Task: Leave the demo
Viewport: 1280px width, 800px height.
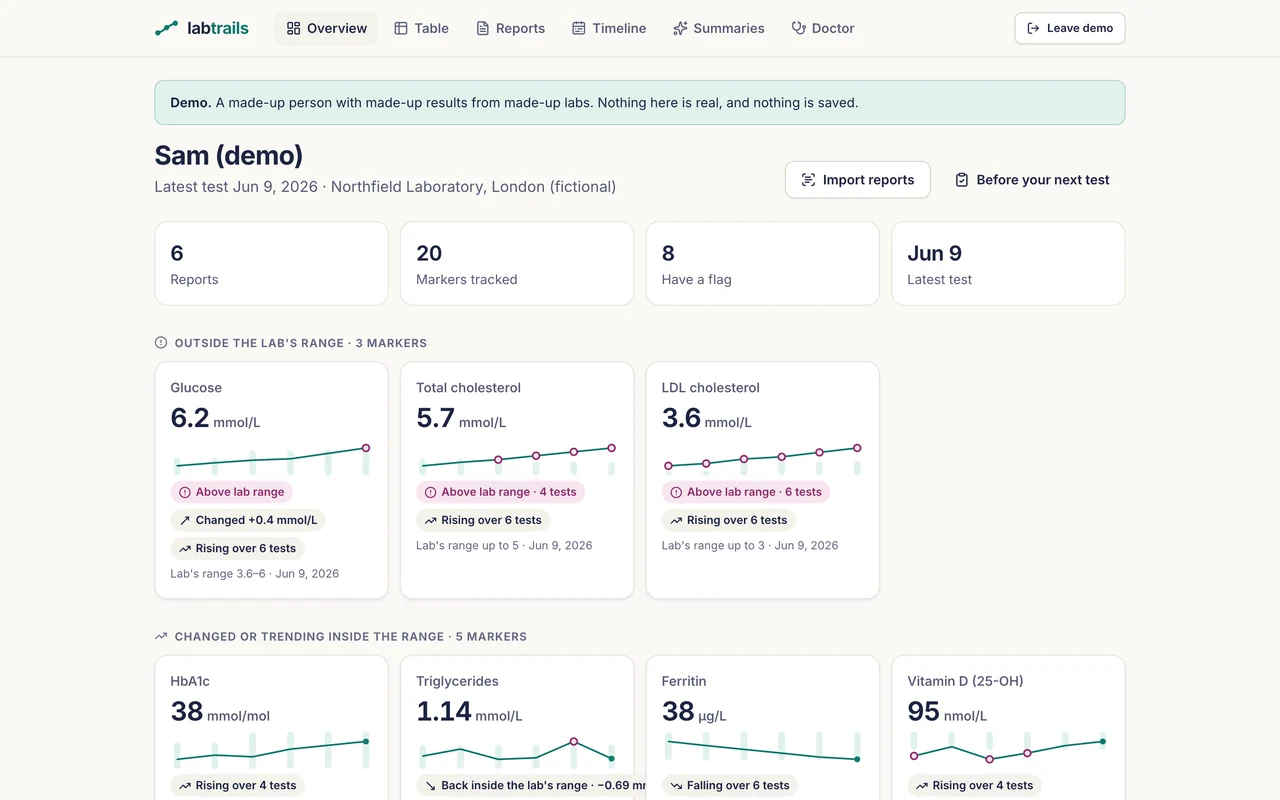Action: (x=1070, y=28)
